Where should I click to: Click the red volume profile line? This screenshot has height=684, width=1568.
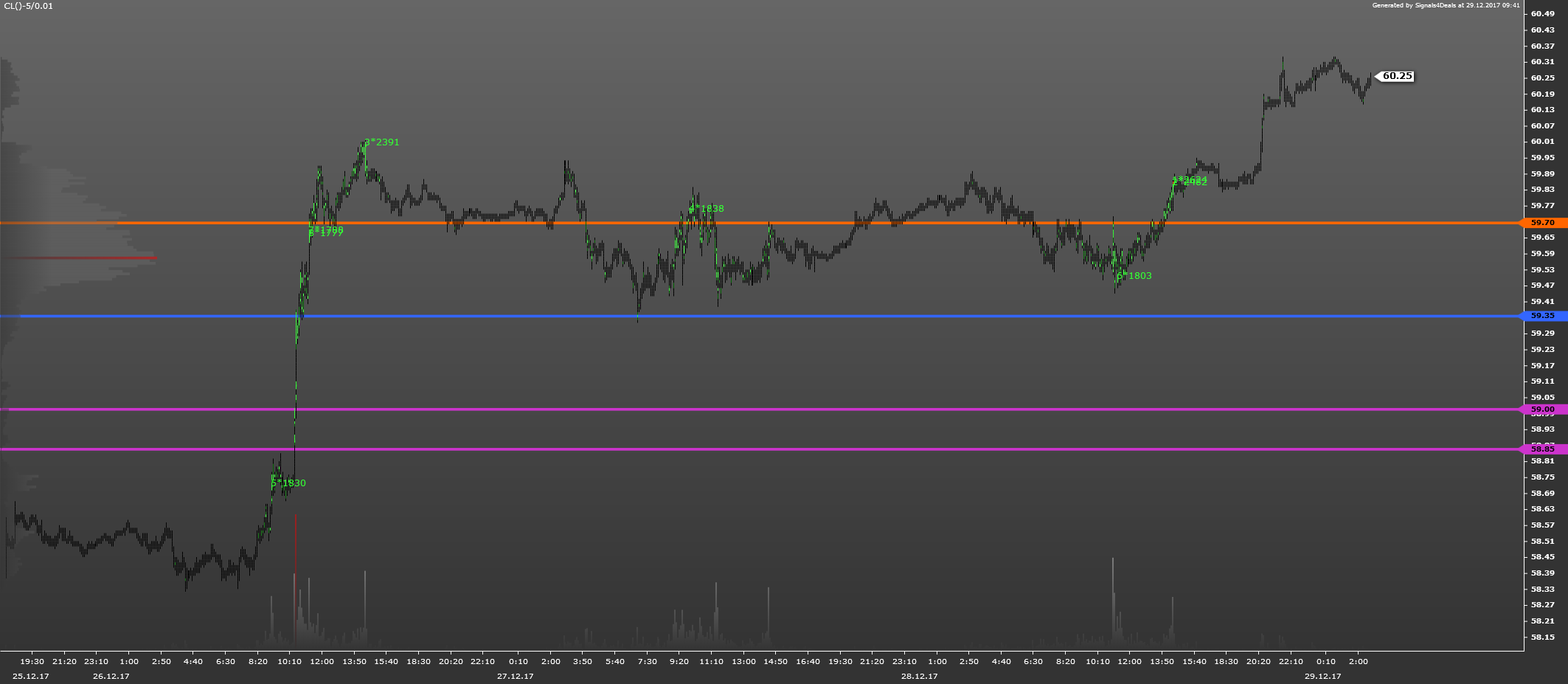click(x=81, y=258)
